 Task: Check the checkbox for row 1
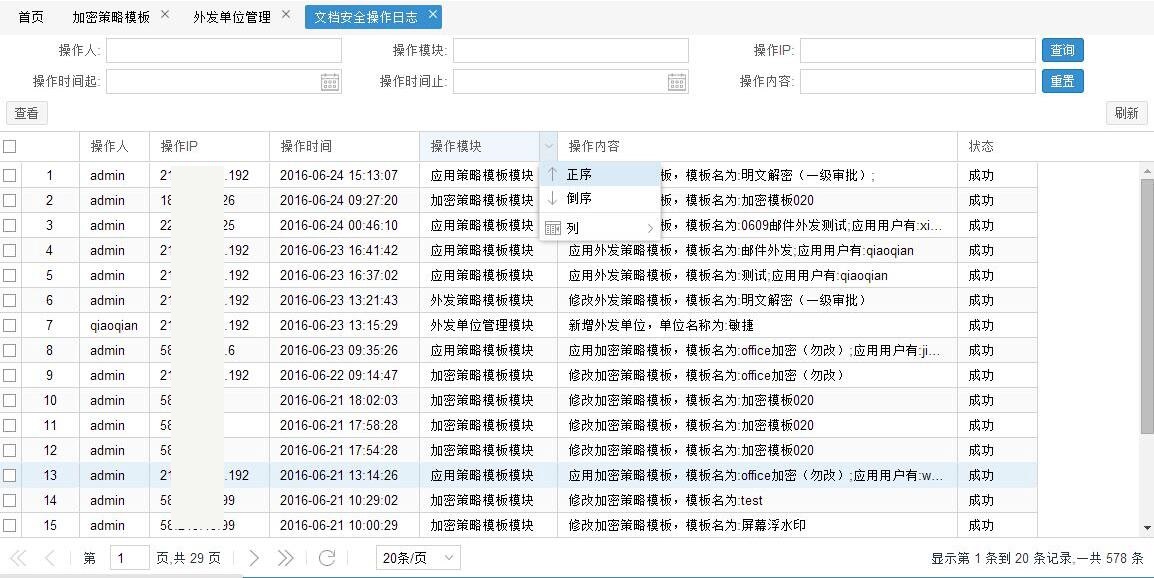coord(10,175)
